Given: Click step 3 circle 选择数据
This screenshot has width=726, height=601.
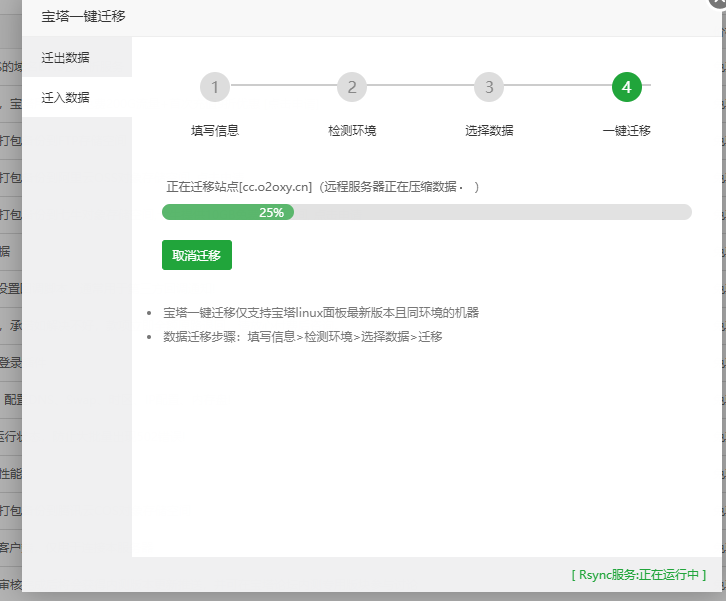Looking at the screenshot, I should (489, 87).
